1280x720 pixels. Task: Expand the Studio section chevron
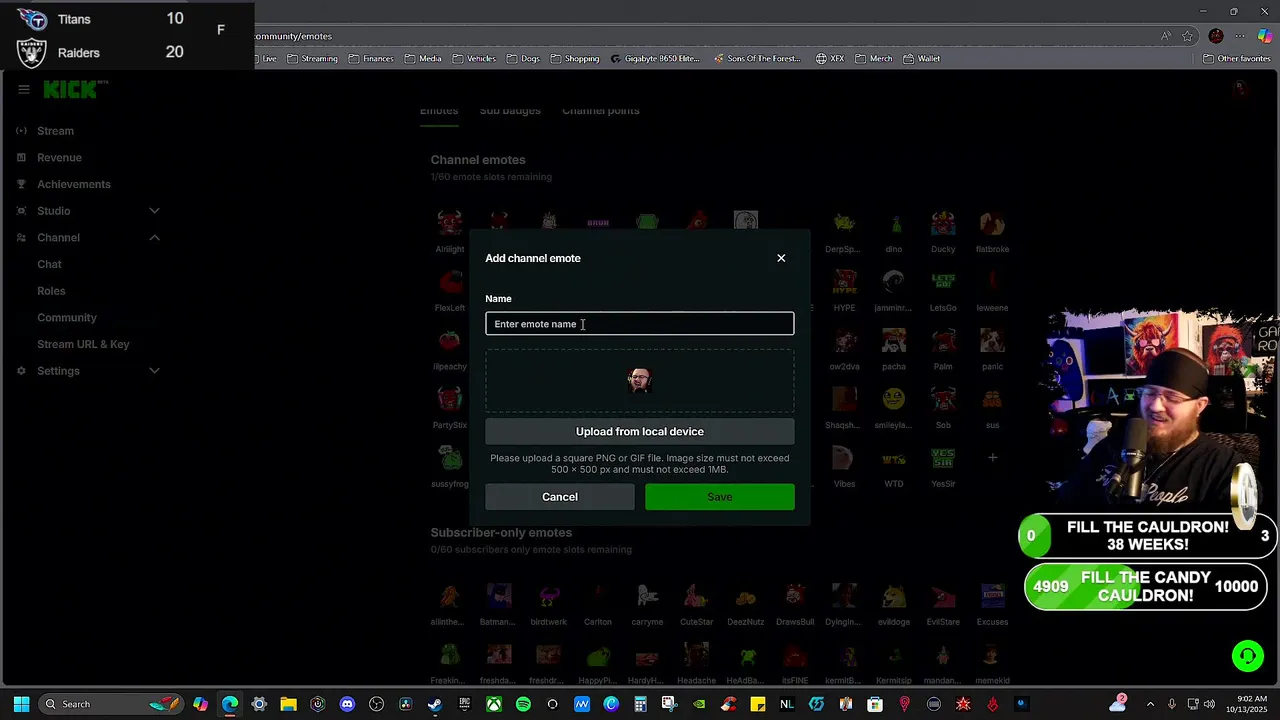click(x=154, y=211)
